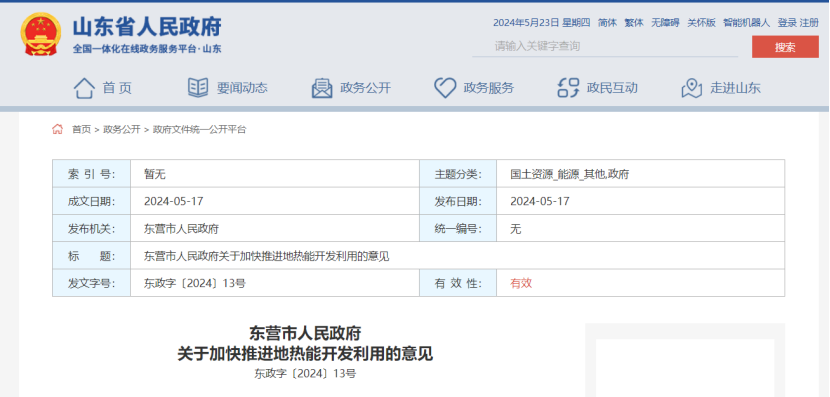Image resolution: width=830 pixels, height=397 pixels.
Task: Click the 统一编号 label cell
Action: pos(458,229)
